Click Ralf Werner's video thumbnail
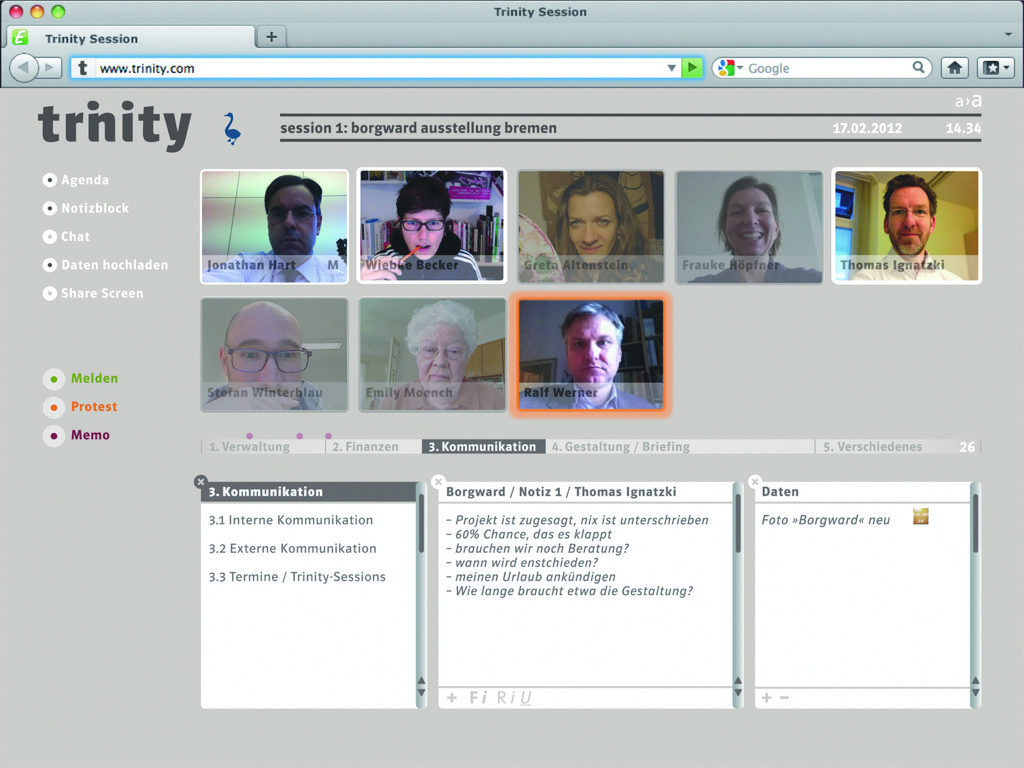The width and height of the screenshot is (1024, 768). tap(590, 353)
